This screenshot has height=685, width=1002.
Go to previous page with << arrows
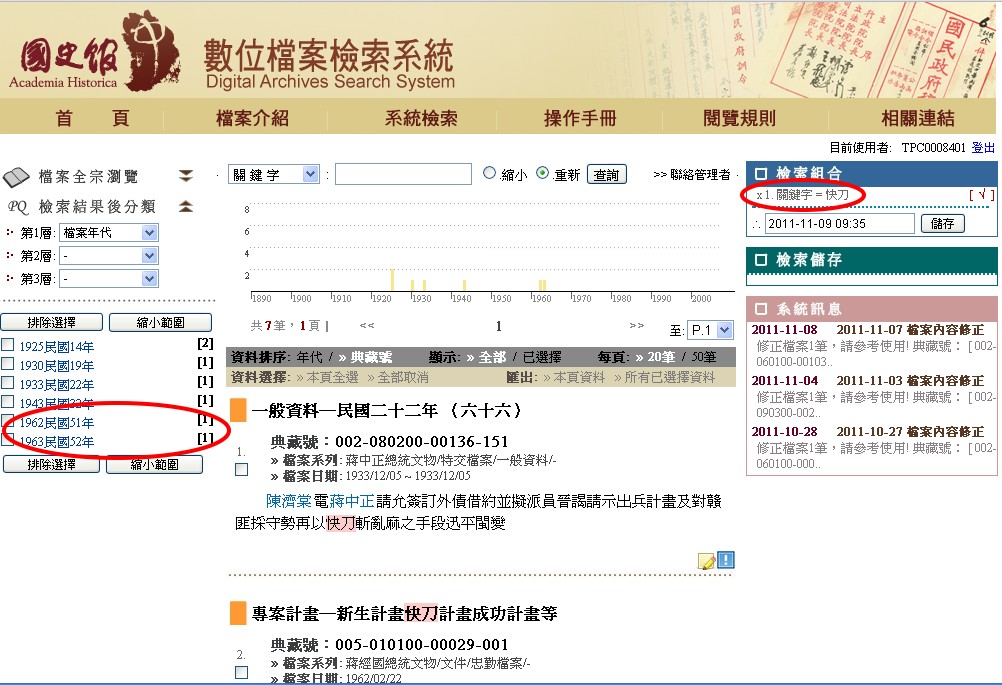[x=367, y=325]
